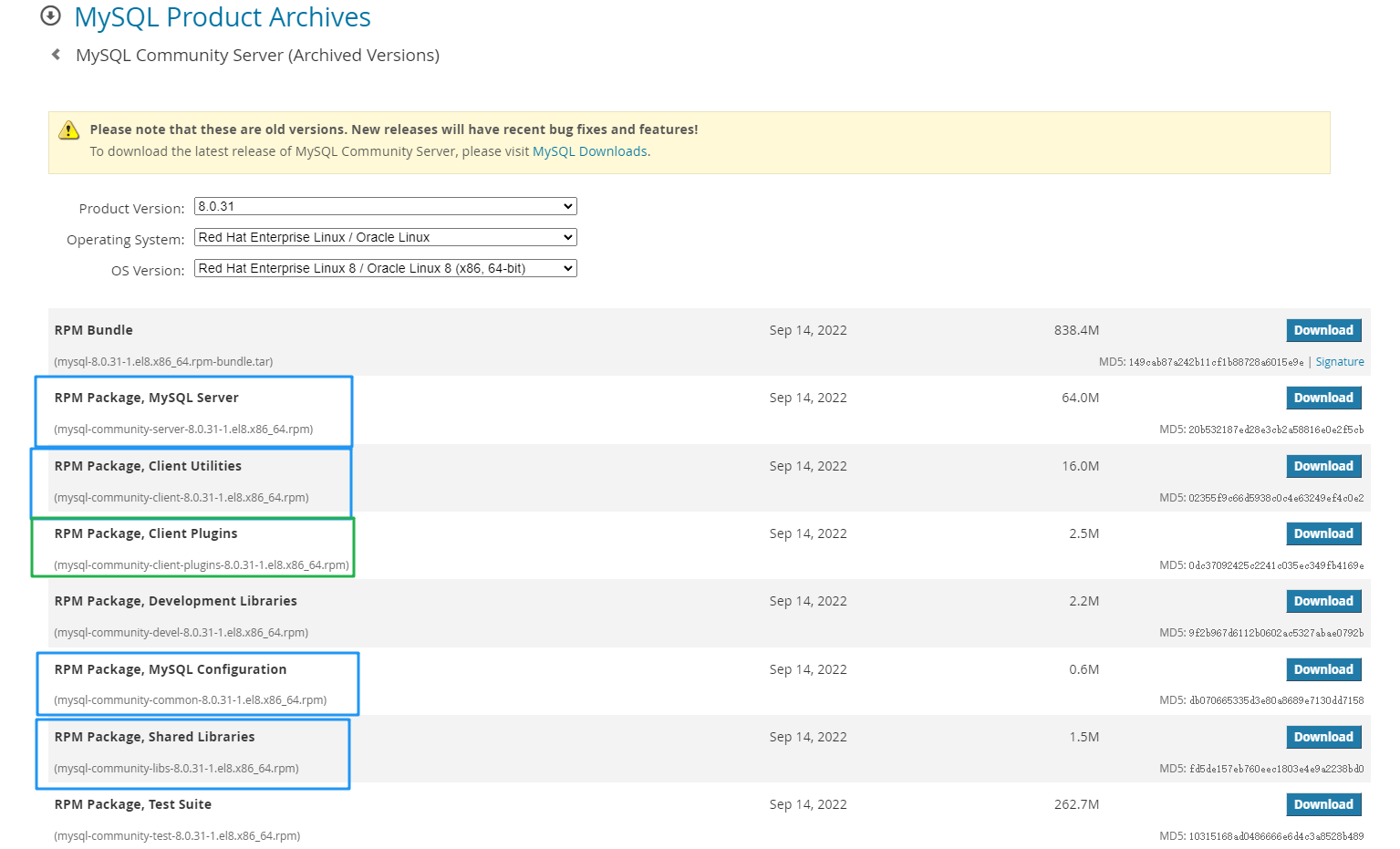Open the Signature link for RPM Bundle

coord(1340,362)
